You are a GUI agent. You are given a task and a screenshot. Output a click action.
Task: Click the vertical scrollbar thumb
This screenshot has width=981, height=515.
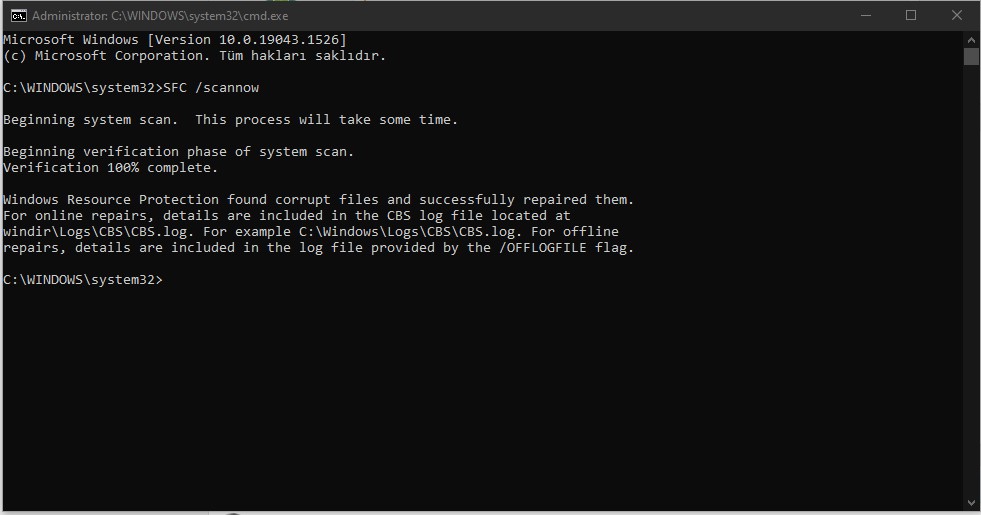coord(971,56)
